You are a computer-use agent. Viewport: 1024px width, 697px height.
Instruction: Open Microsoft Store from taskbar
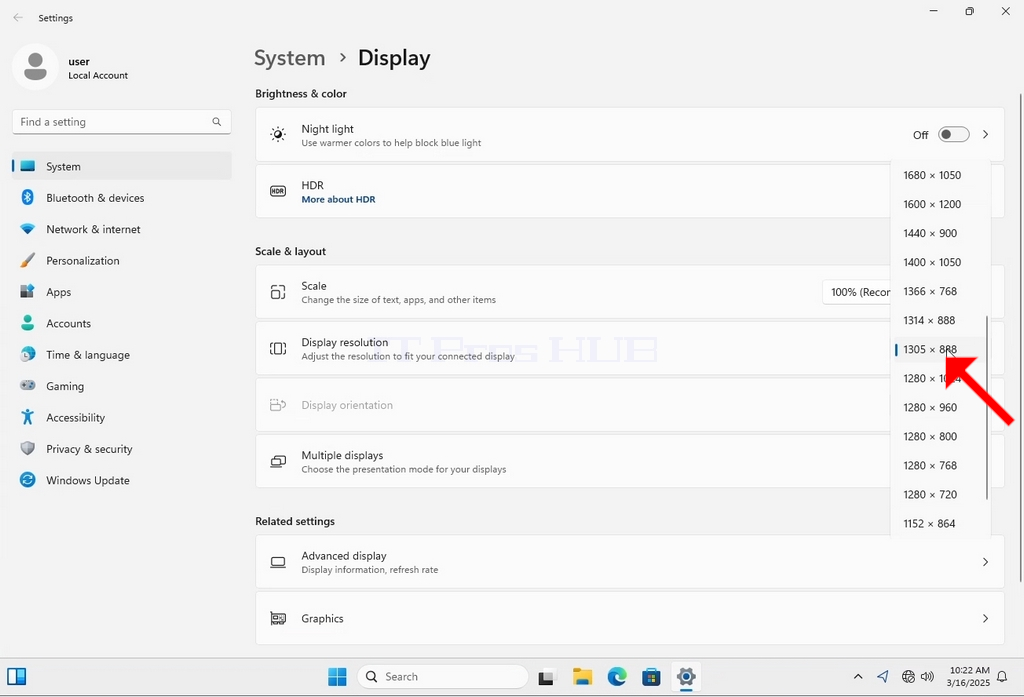(x=651, y=677)
